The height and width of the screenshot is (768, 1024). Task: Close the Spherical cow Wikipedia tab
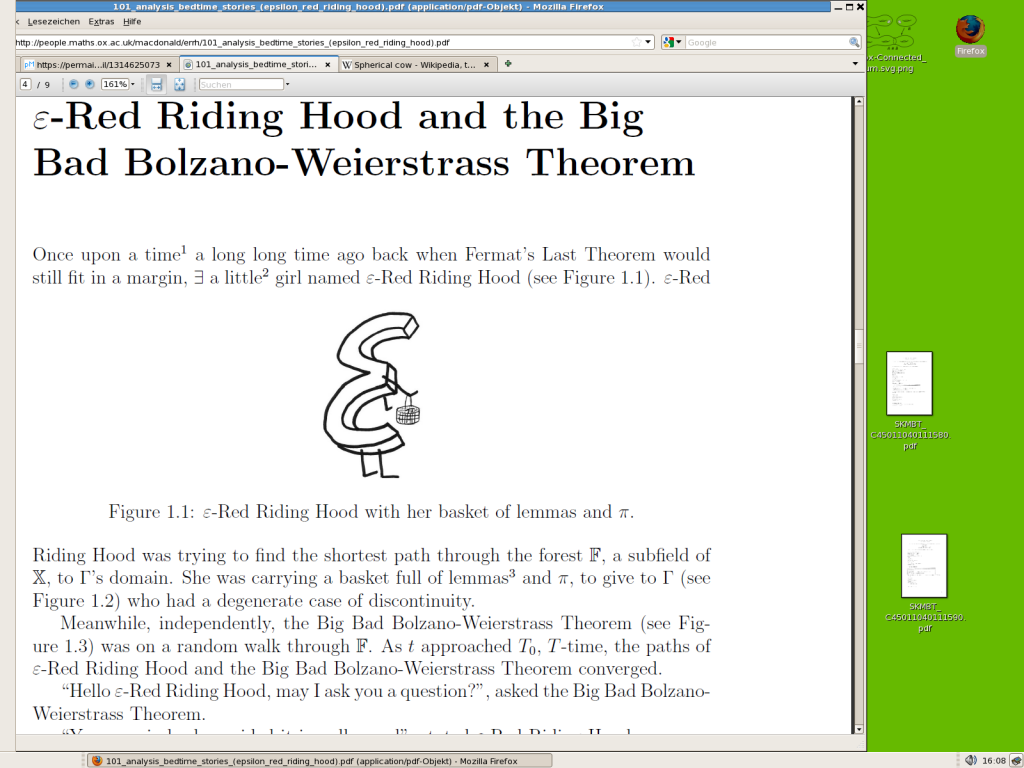pyautogui.click(x=488, y=64)
